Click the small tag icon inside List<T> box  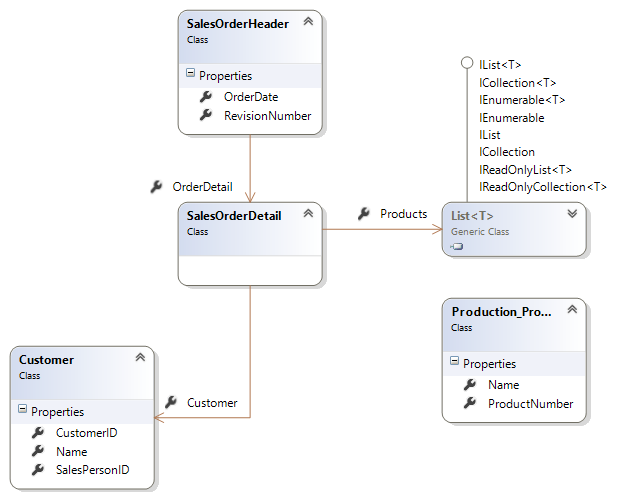[457, 246]
